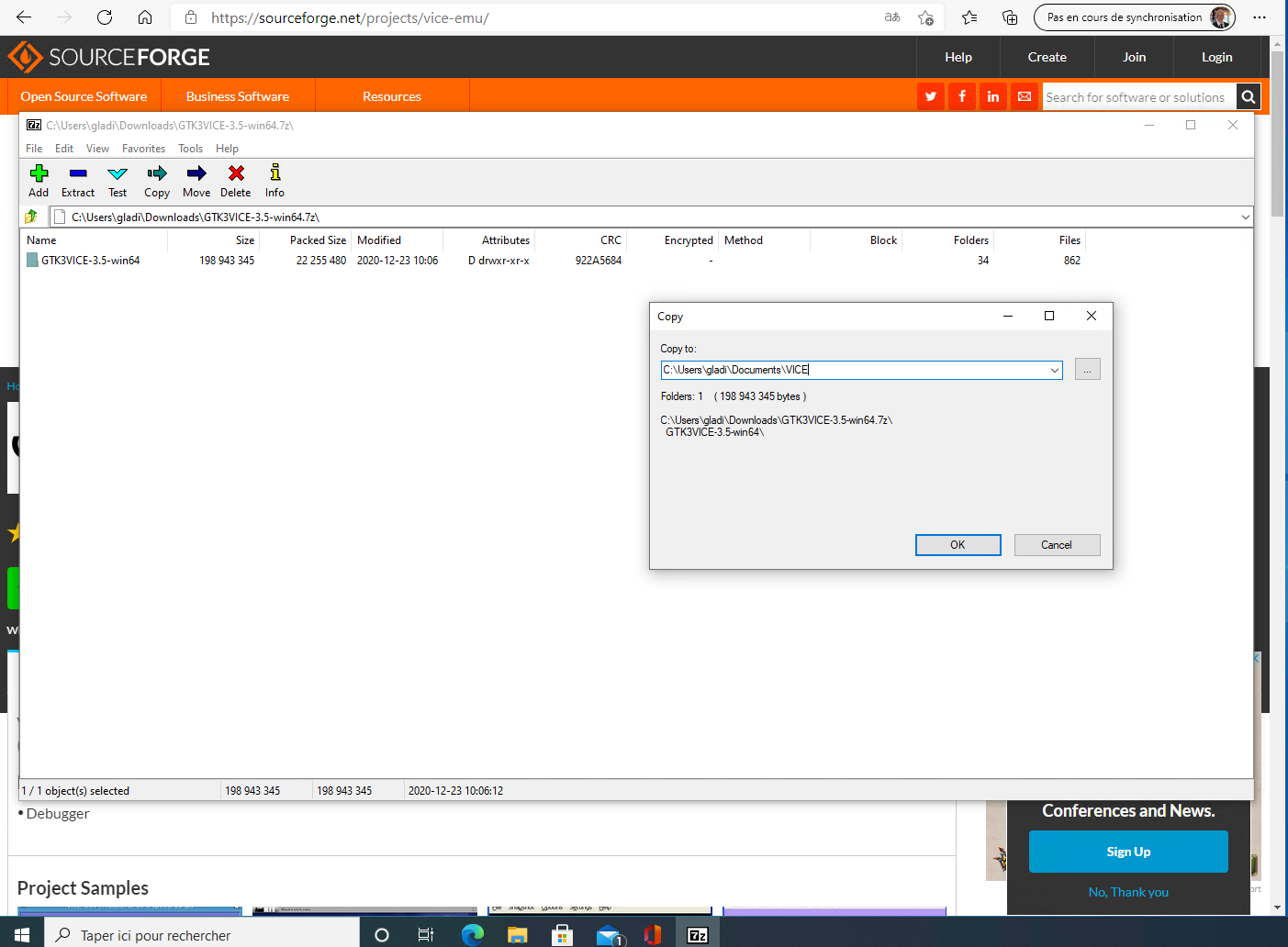Image resolution: width=1288 pixels, height=947 pixels.
Task: Open the Tools menu in 7-Zip
Action: [191, 149]
